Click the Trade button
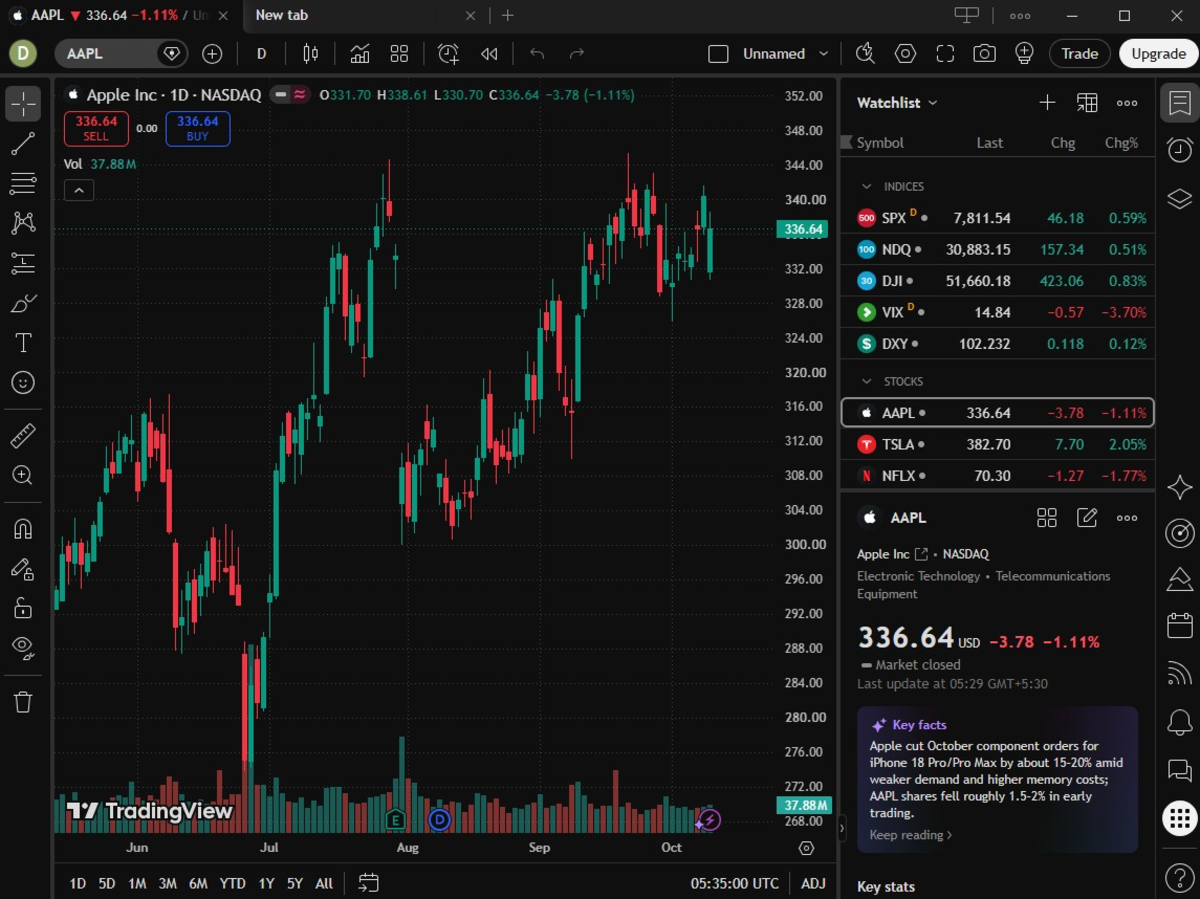This screenshot has height=899, width=1200. [x=1080, y=54]
